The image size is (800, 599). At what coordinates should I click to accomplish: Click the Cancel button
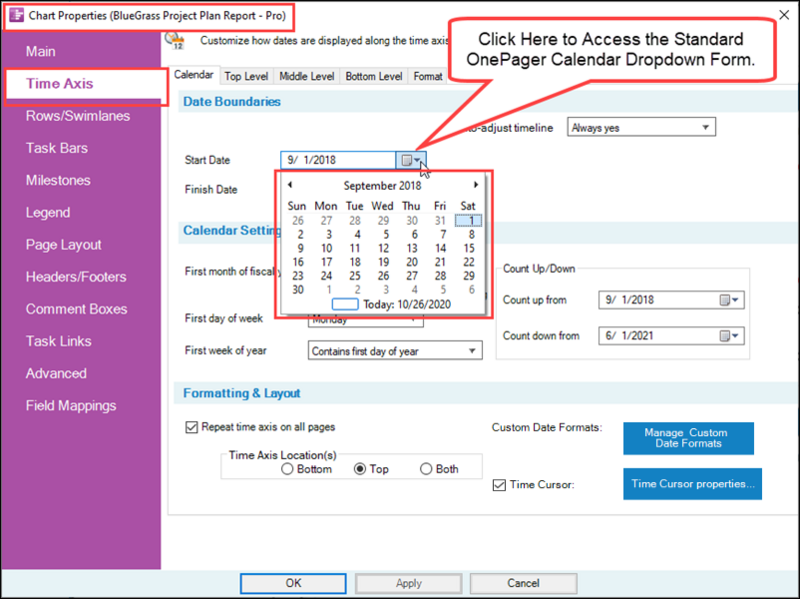[x=523, y=583]
